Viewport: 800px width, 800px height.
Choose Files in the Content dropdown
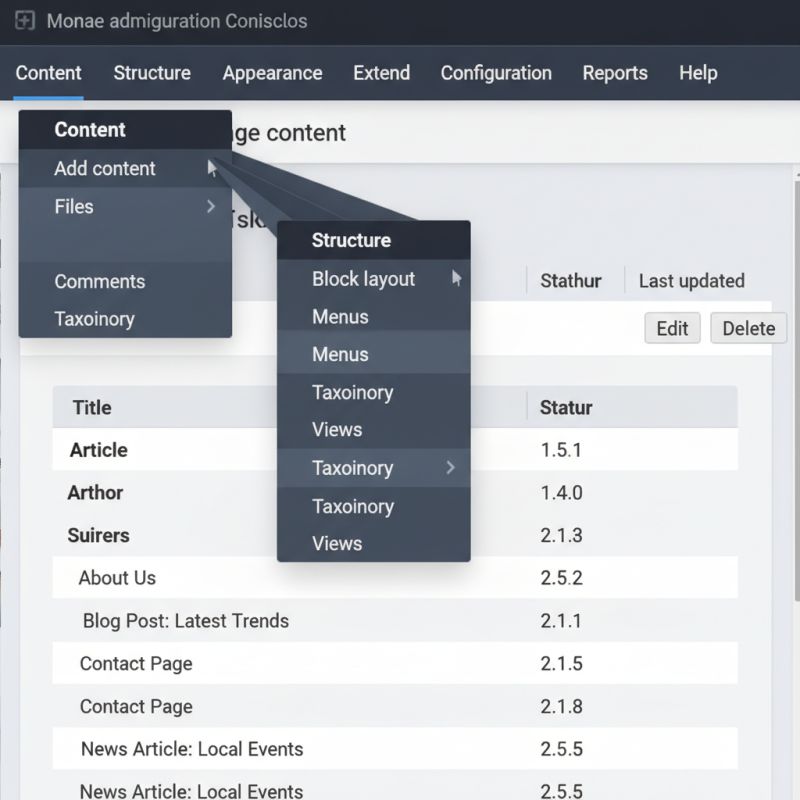125,207
